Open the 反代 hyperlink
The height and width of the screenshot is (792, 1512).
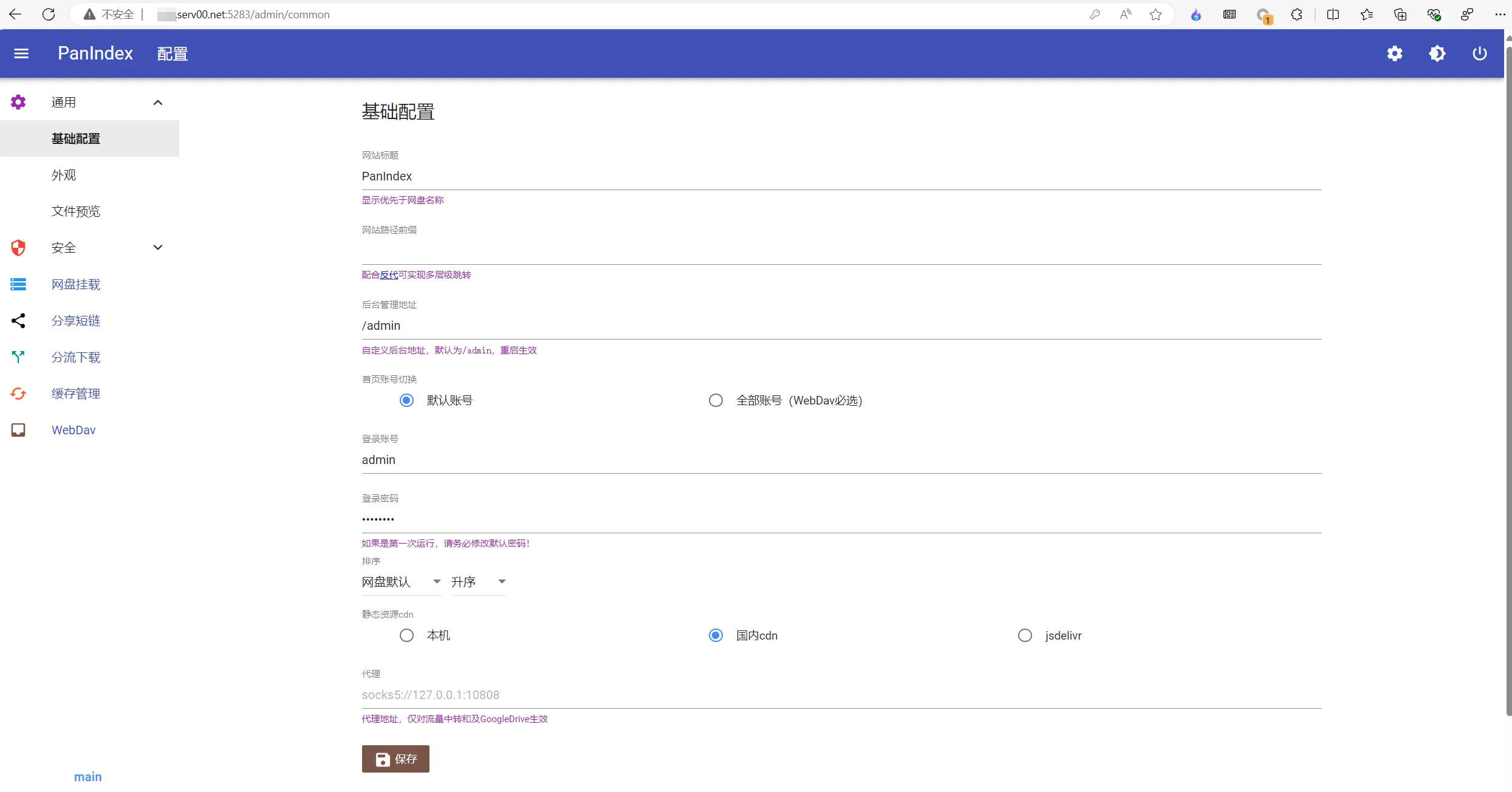pos(389,275)
